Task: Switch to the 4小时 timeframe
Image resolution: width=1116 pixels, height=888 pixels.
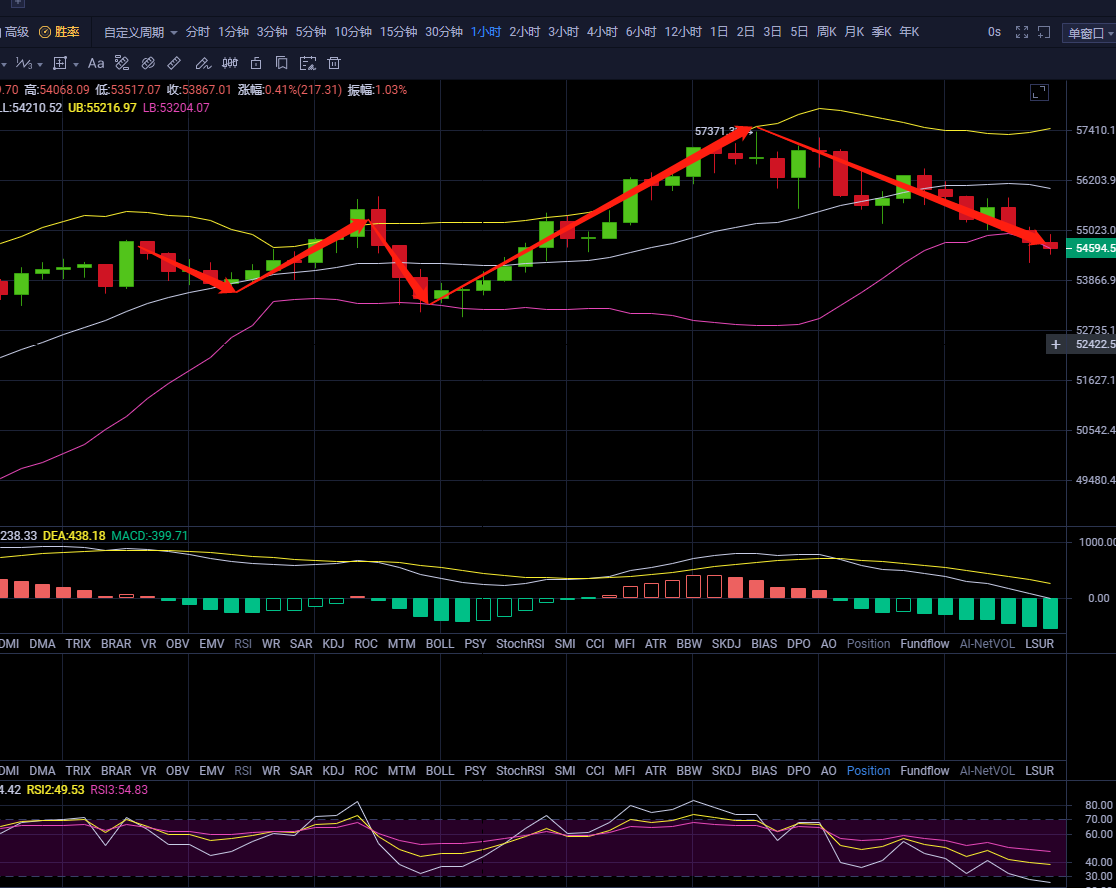Action: click(x=602, y=32)
